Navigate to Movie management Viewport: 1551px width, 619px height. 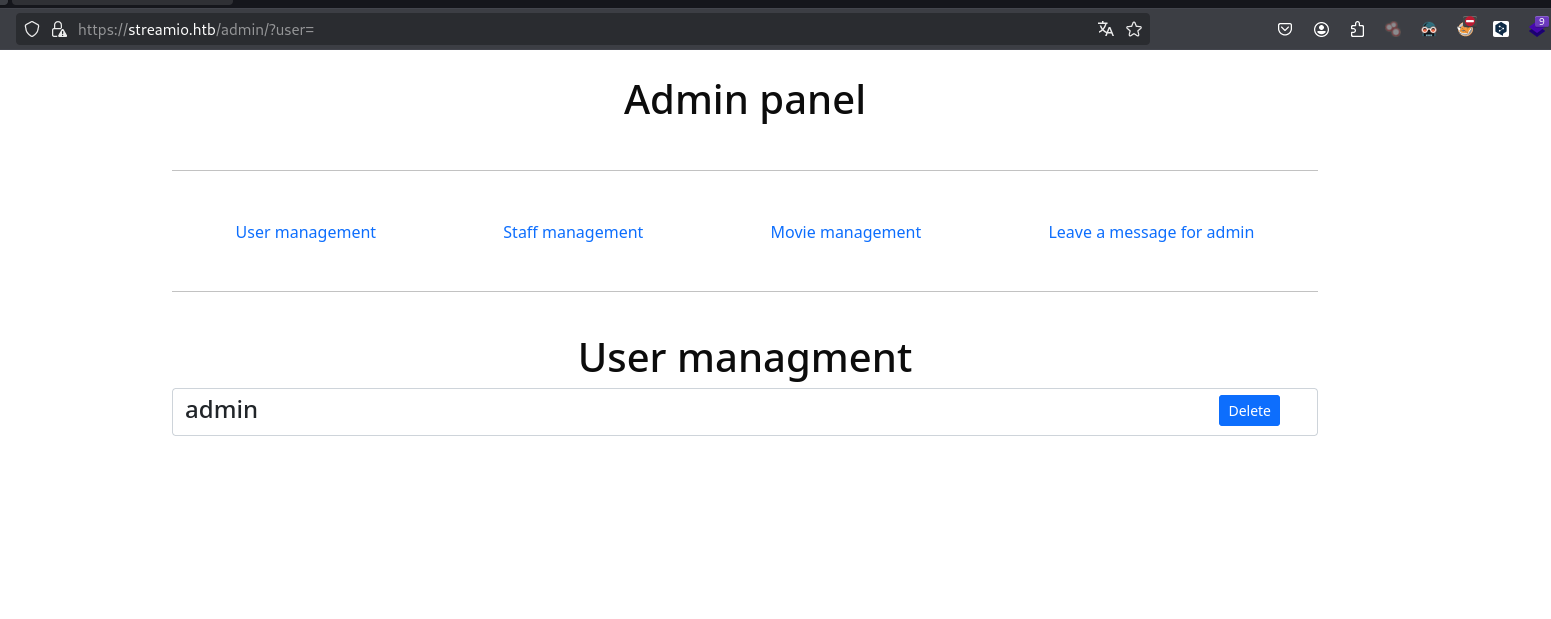845,232
